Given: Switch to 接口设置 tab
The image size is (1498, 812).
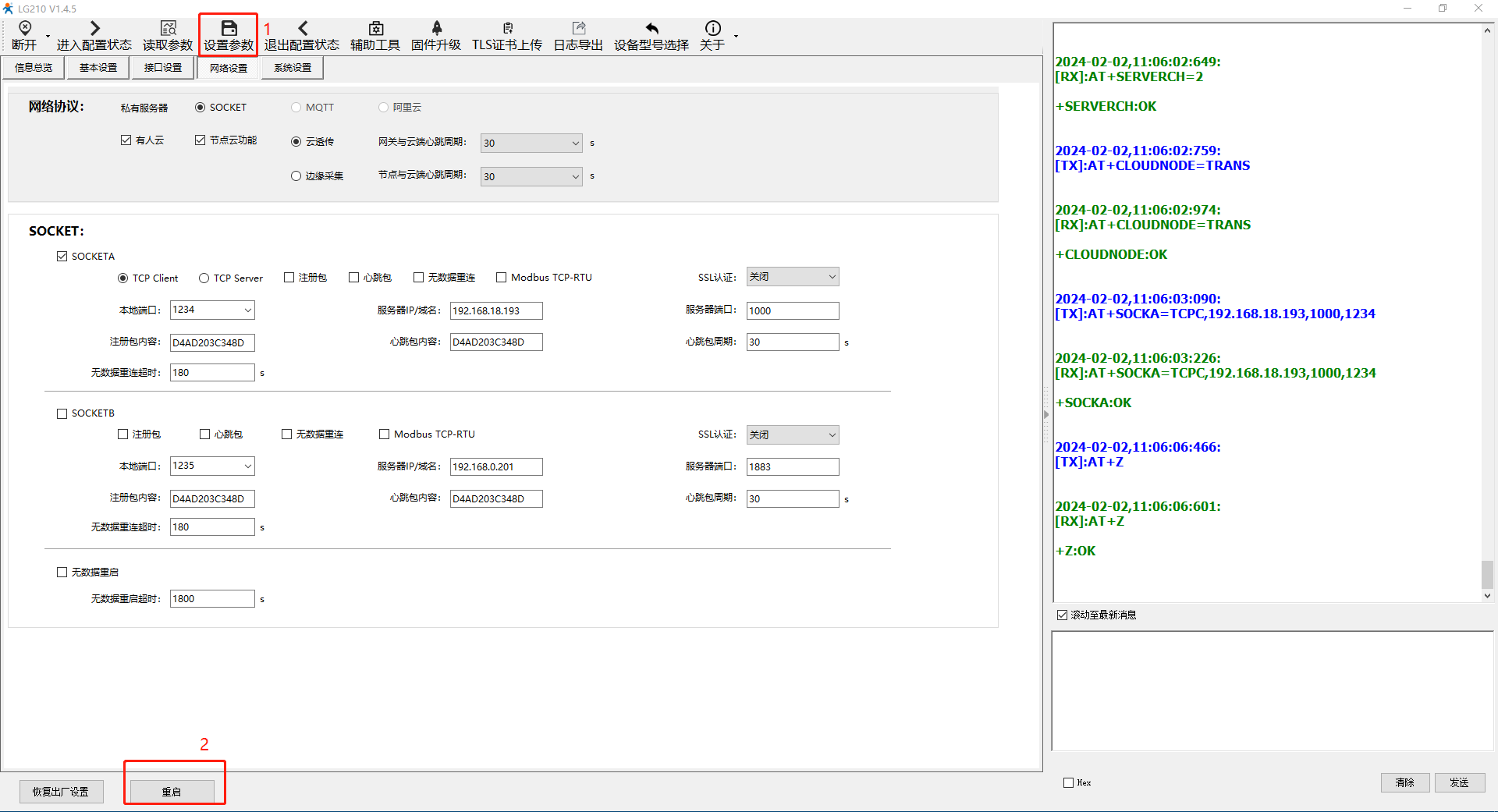Looking at the screenshot, I should 163,68.
